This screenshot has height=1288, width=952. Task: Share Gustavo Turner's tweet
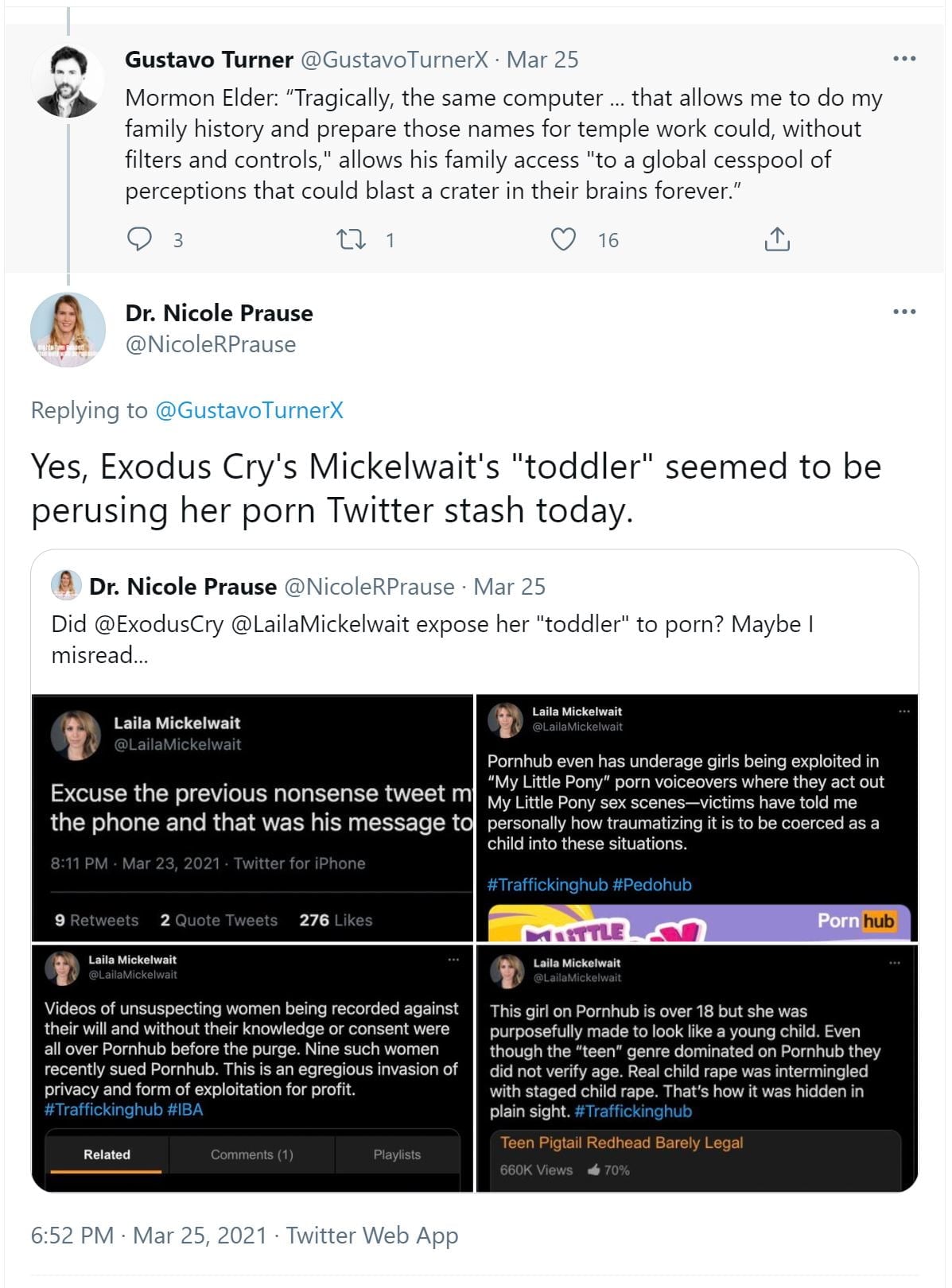[x=776, y=239]
